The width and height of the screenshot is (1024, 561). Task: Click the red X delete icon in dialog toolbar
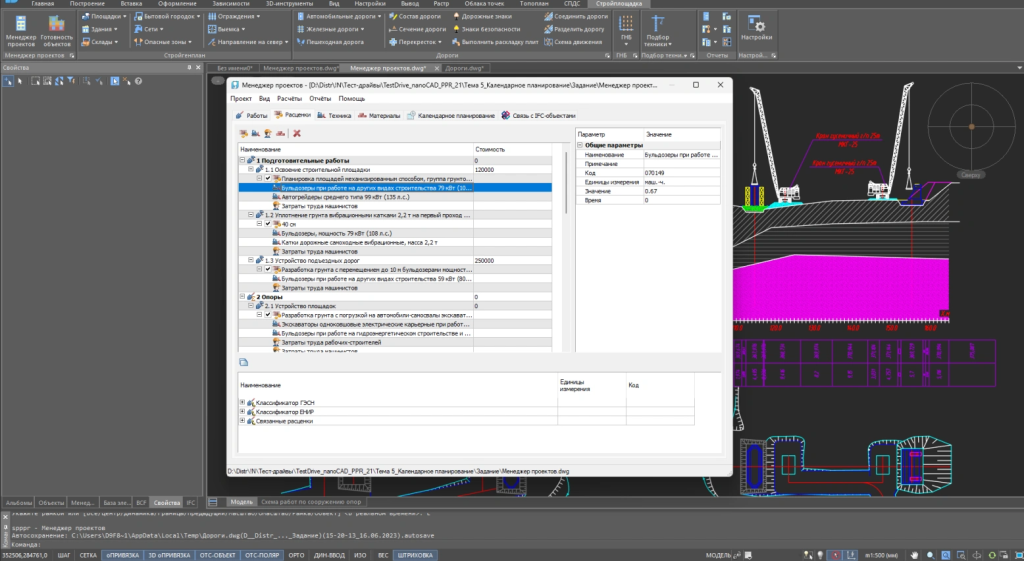297,133
